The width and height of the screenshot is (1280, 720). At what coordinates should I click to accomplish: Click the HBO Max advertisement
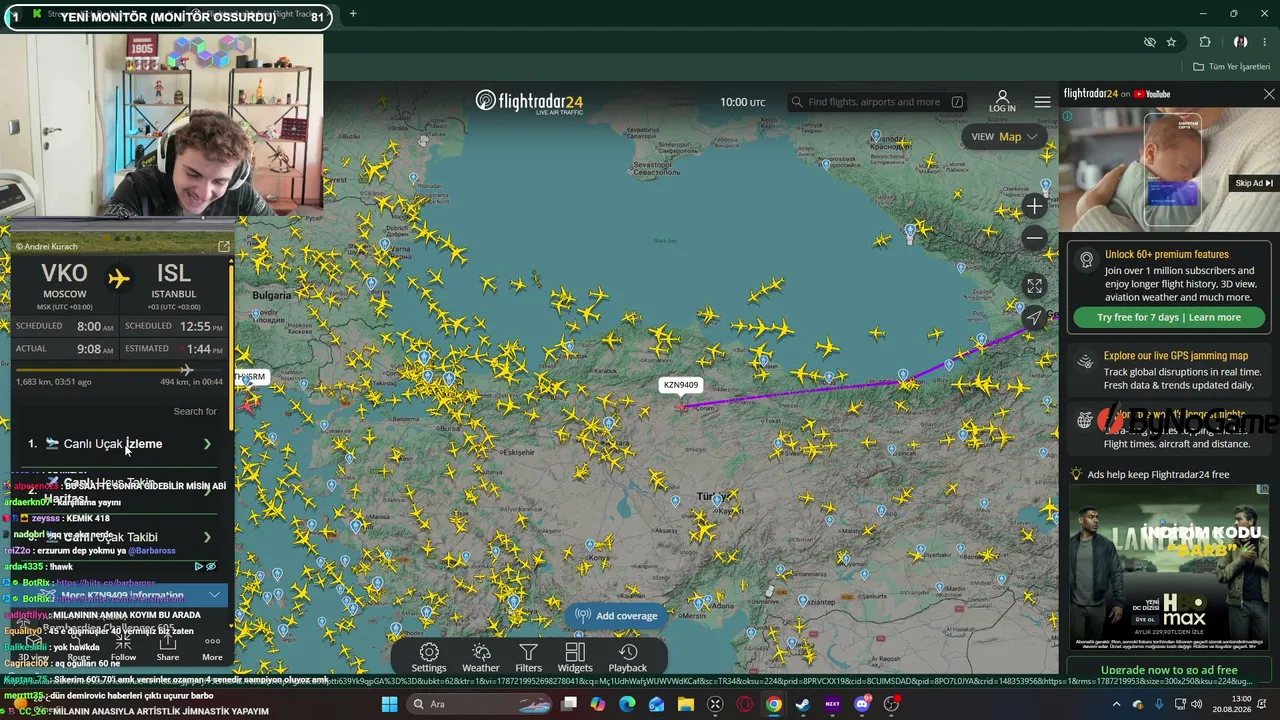pos(1169,568)
